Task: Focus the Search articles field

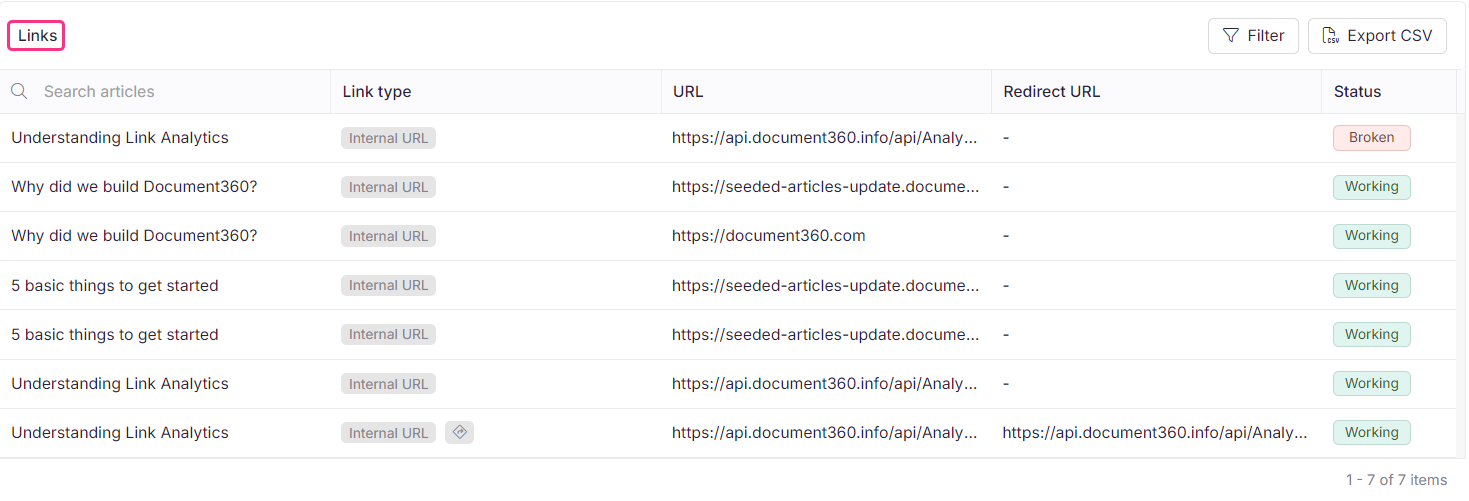Action: coord(165,91)
